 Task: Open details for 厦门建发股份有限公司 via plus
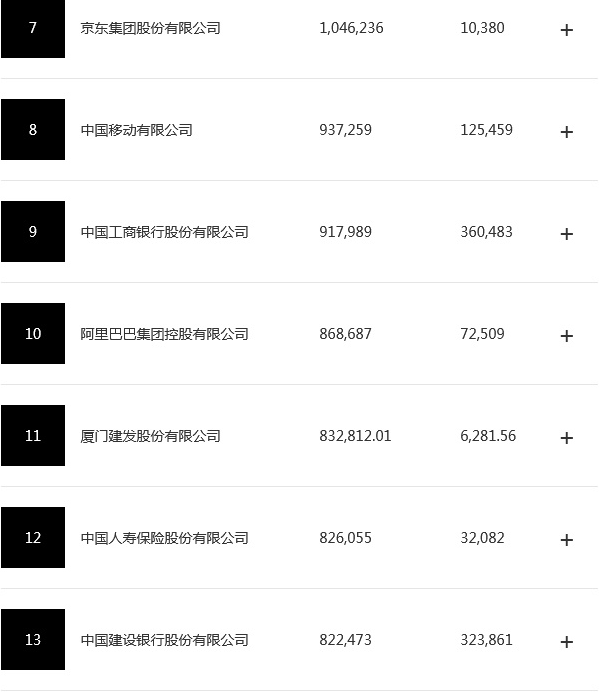pos(566,438)
